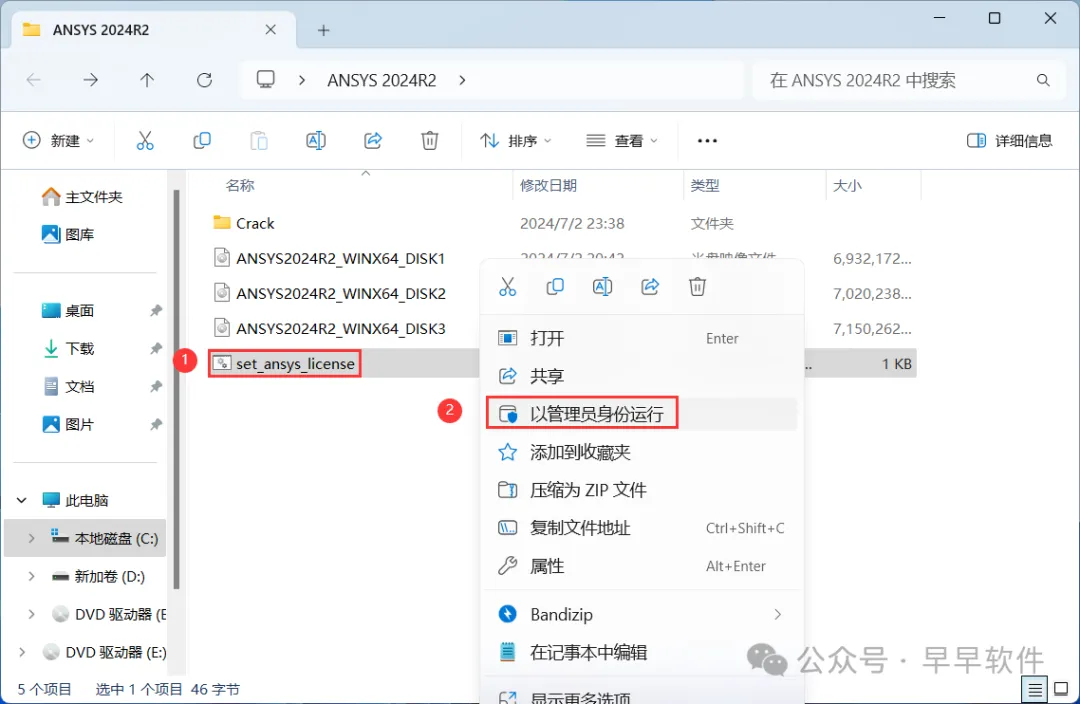Select the Crack folder
Viewport: 1080px width, 704px height.
244,223
